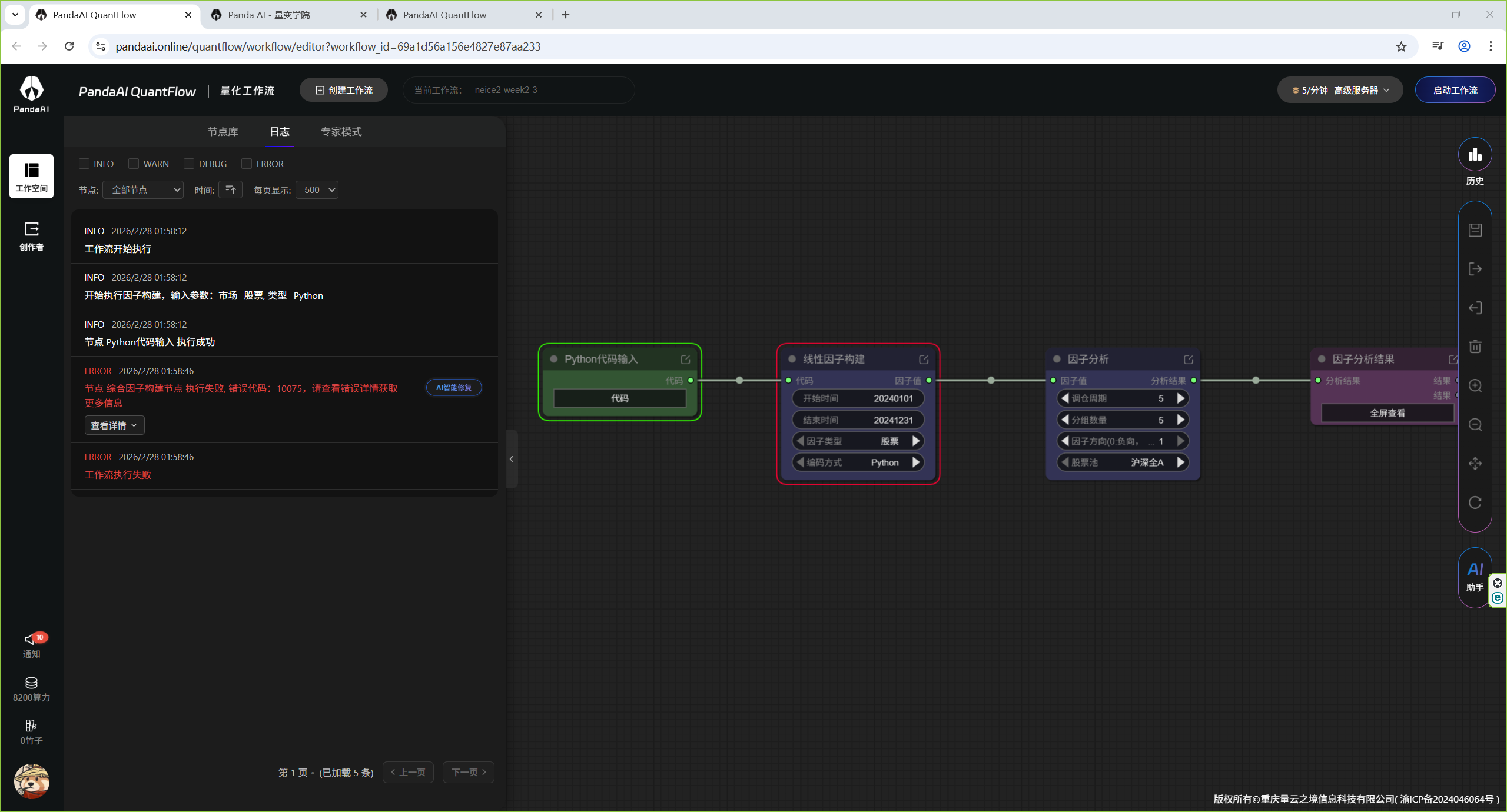Toggle the 时间 sort order button
The height and width of the screenshot is (812, 1507).
click(230, 189)
